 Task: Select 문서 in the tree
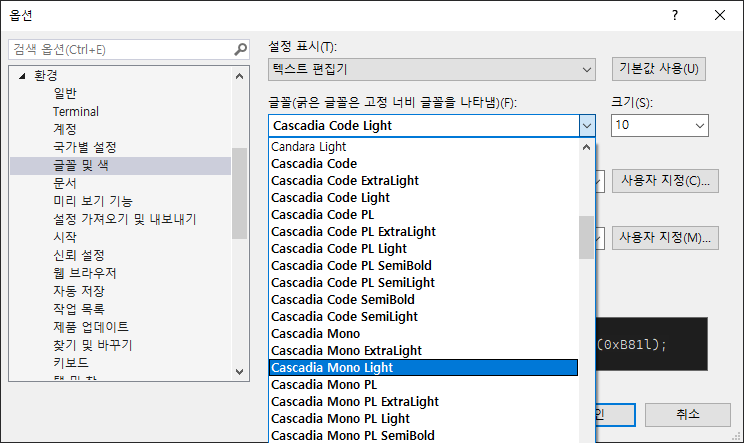tap(65, 184)
